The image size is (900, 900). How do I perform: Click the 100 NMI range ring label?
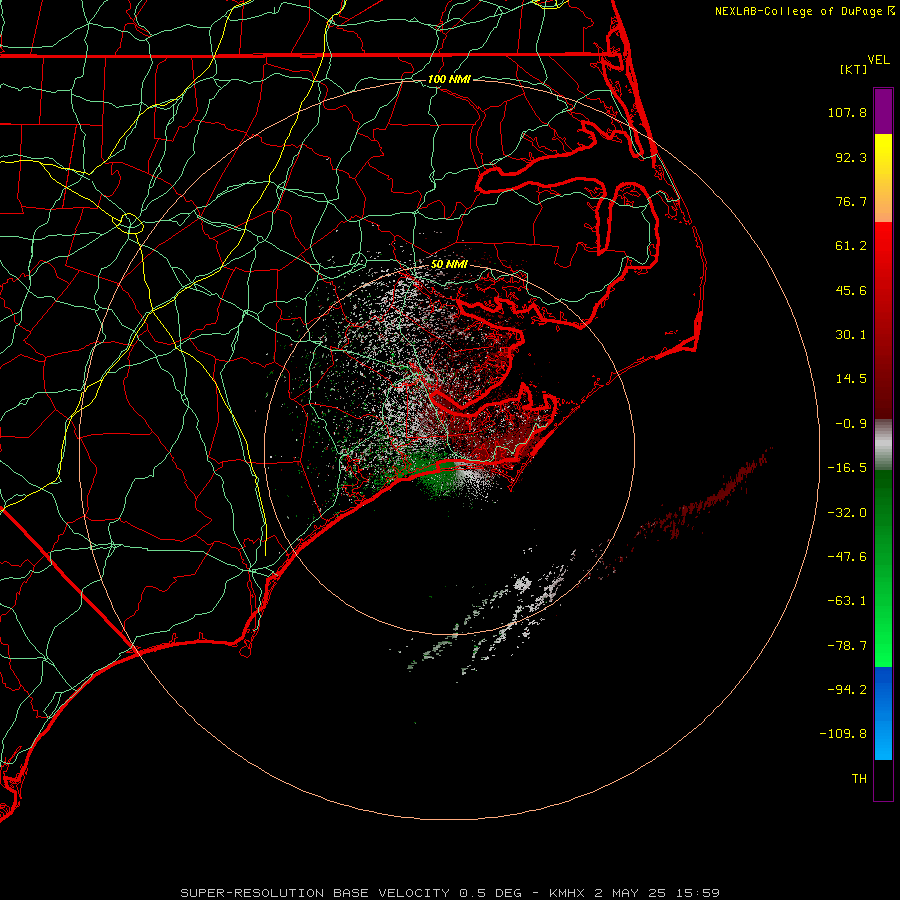[x=449, y=79]
